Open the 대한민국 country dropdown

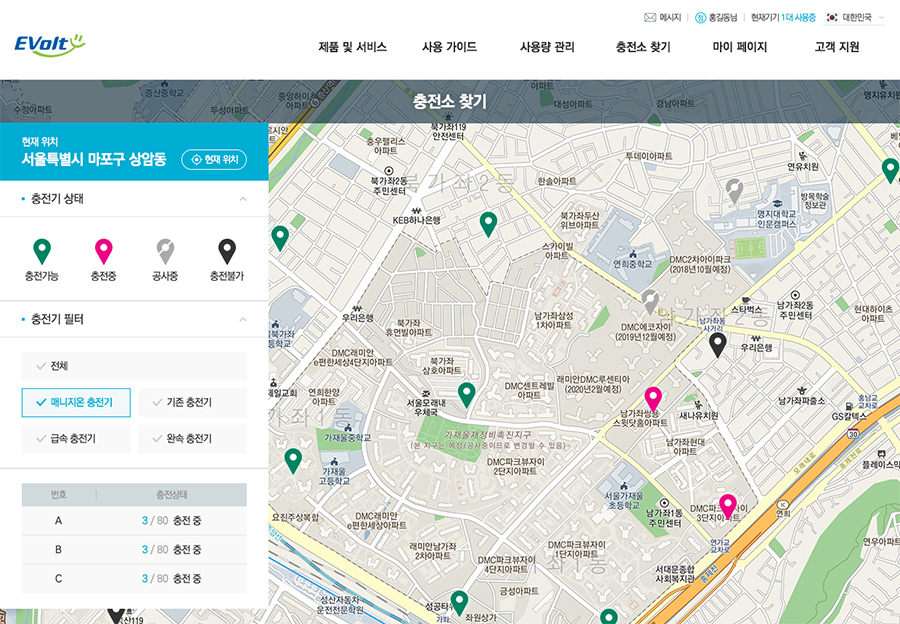[855, 18]
